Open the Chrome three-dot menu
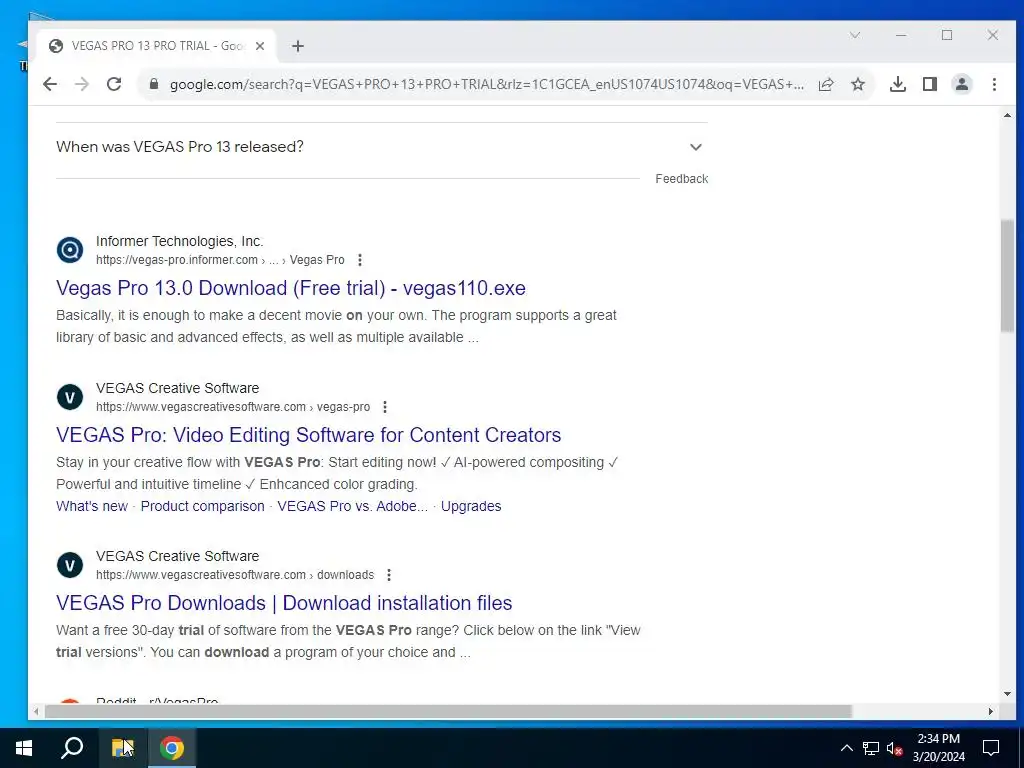Viewport: 1024px width, 768px height. (994, 84)
